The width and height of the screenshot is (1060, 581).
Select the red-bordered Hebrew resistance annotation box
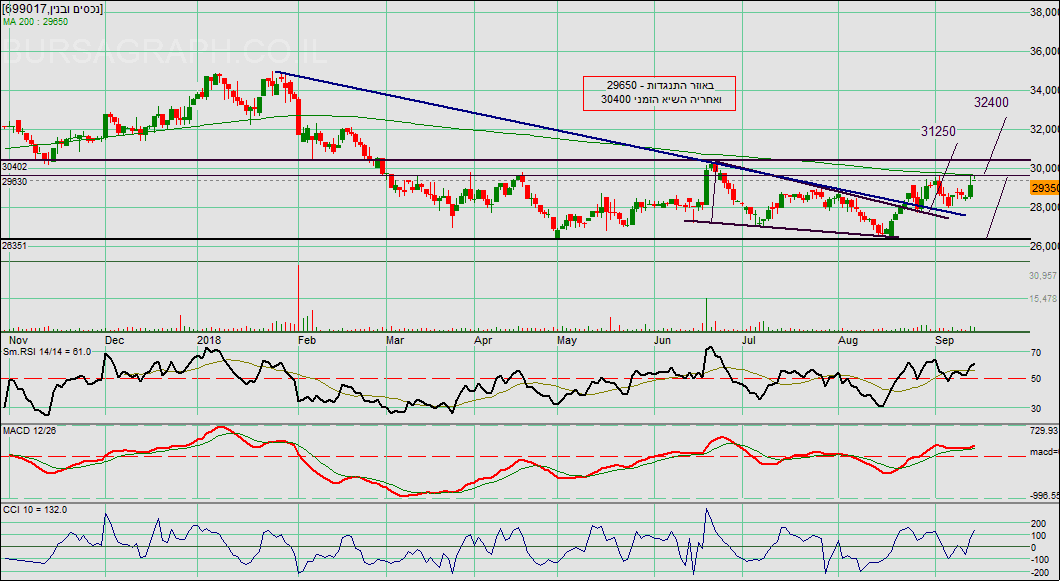coord(661,93)
